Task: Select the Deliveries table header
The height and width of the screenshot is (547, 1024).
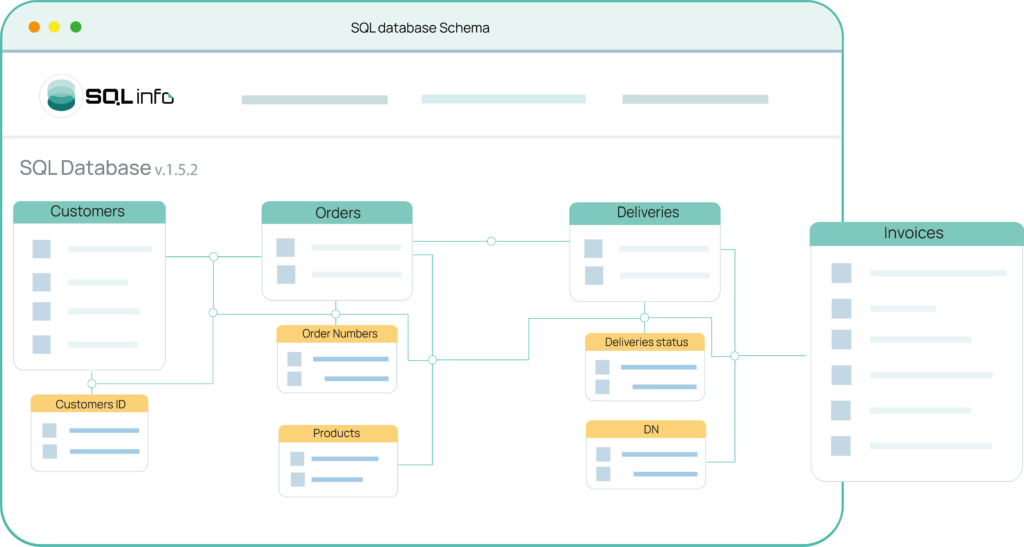Action: click(645, 213)
